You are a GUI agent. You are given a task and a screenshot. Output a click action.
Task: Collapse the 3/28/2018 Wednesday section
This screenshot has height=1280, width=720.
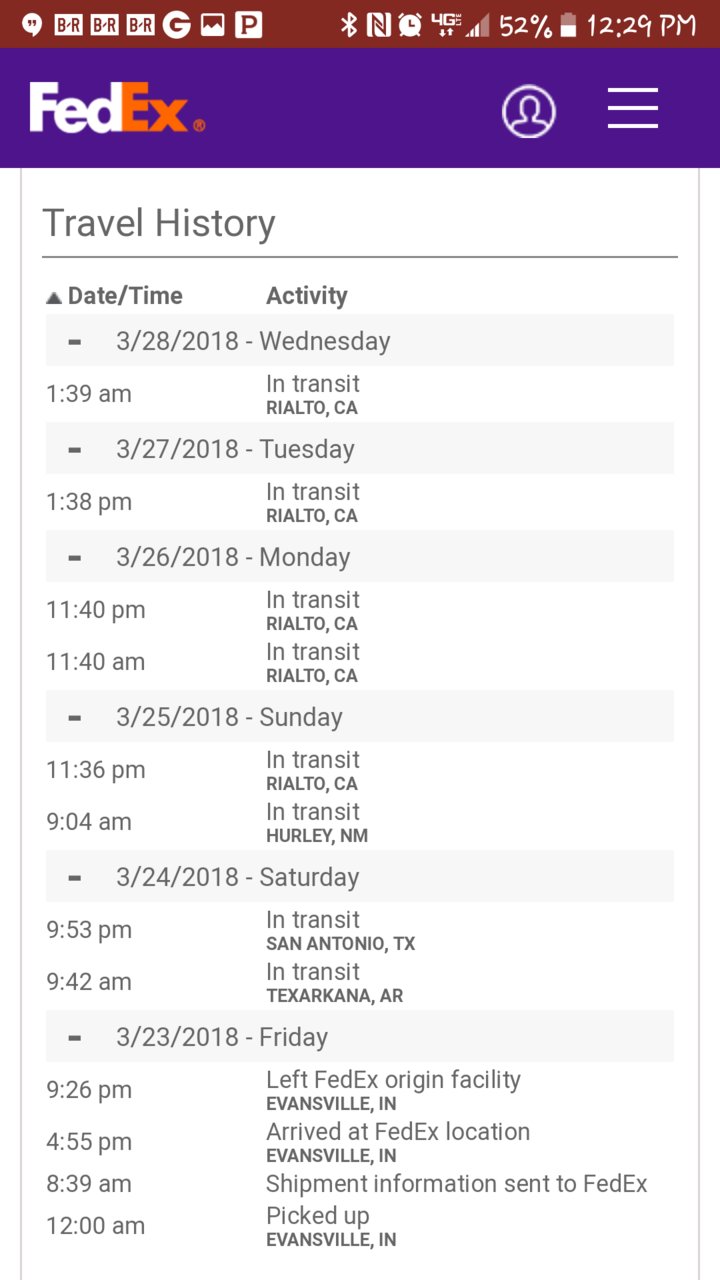click(x=75, y=341)
